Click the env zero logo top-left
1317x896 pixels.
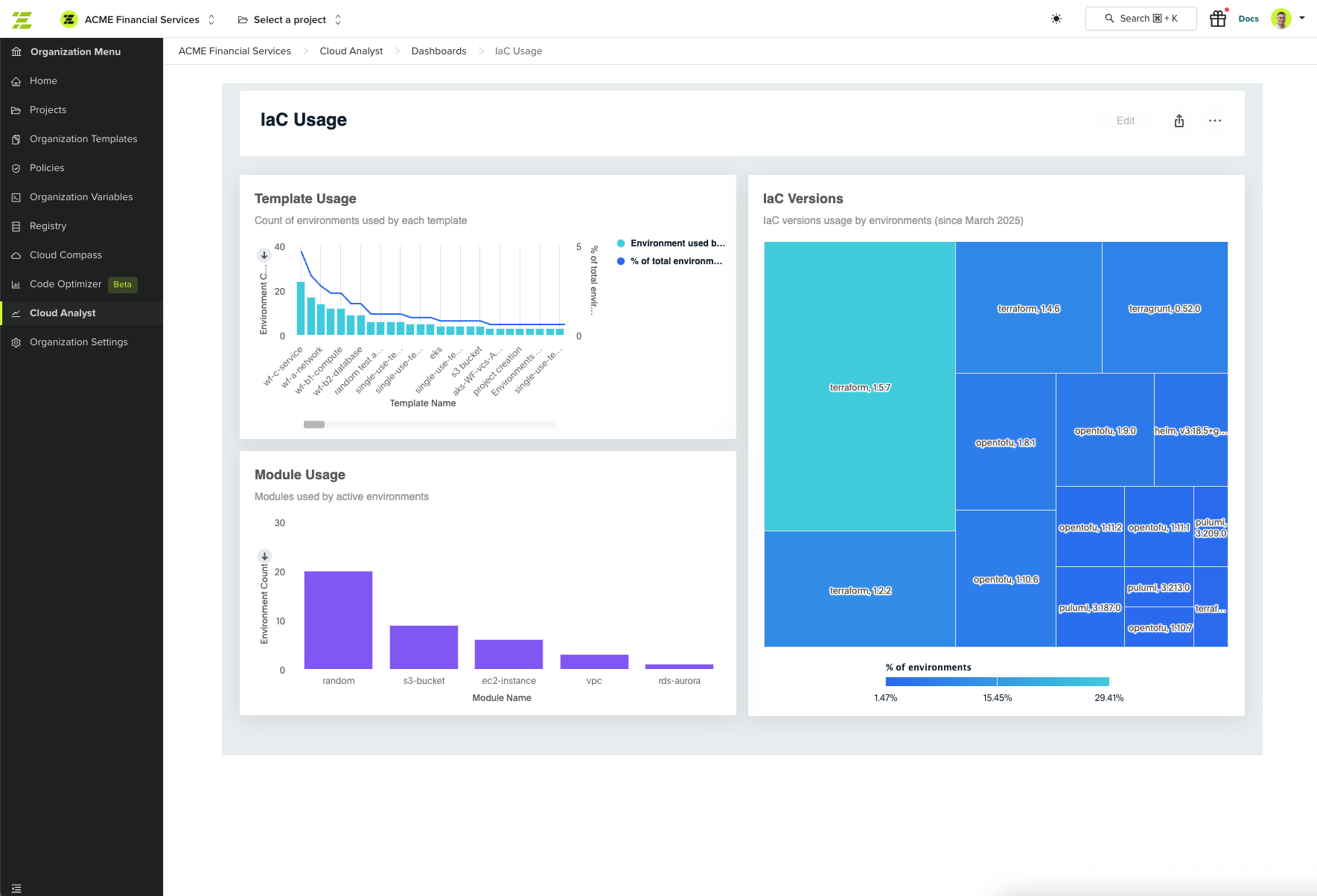[22, 20]
